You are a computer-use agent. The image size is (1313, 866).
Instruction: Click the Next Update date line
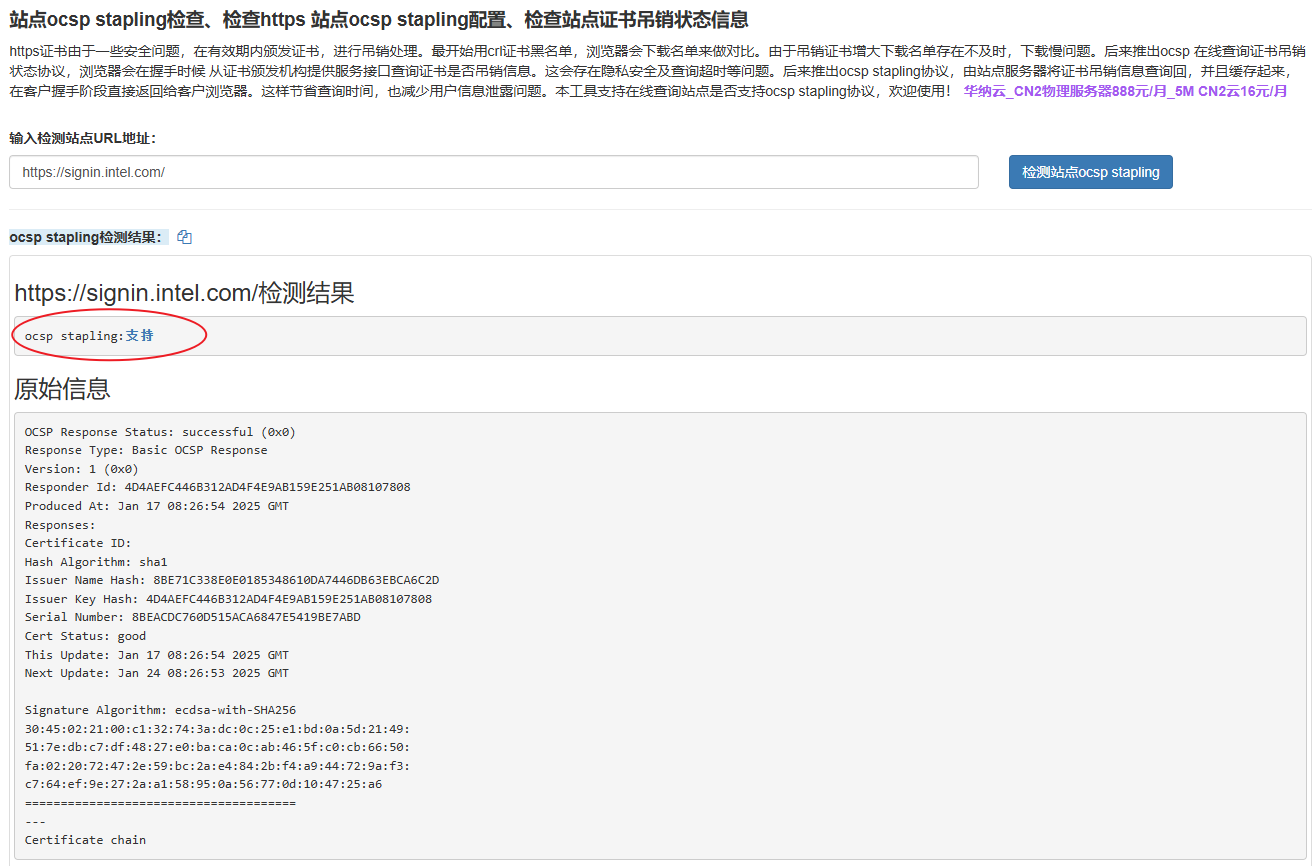point(156,673)
